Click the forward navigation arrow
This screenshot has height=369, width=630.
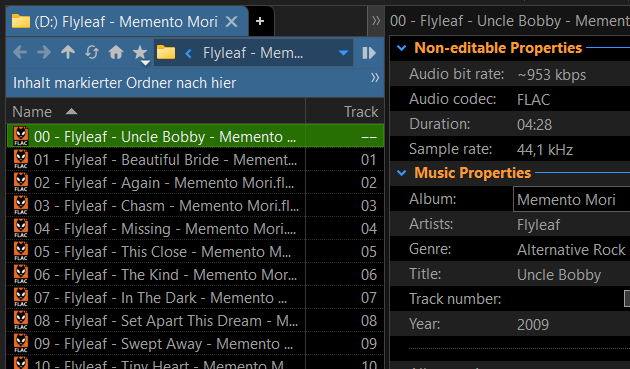click(x=44, y=52)
